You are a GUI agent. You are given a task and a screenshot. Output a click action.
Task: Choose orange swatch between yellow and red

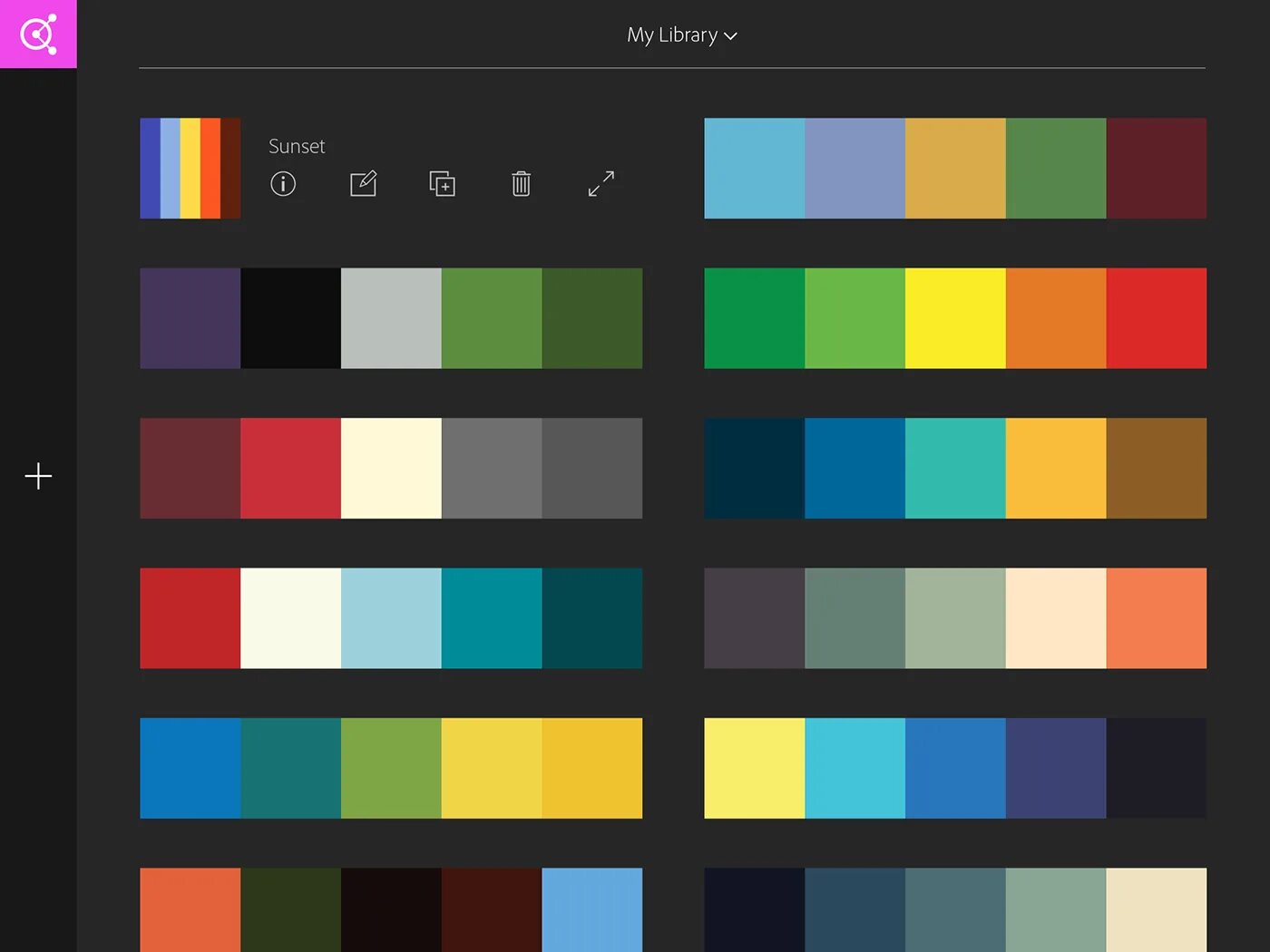1056,318
